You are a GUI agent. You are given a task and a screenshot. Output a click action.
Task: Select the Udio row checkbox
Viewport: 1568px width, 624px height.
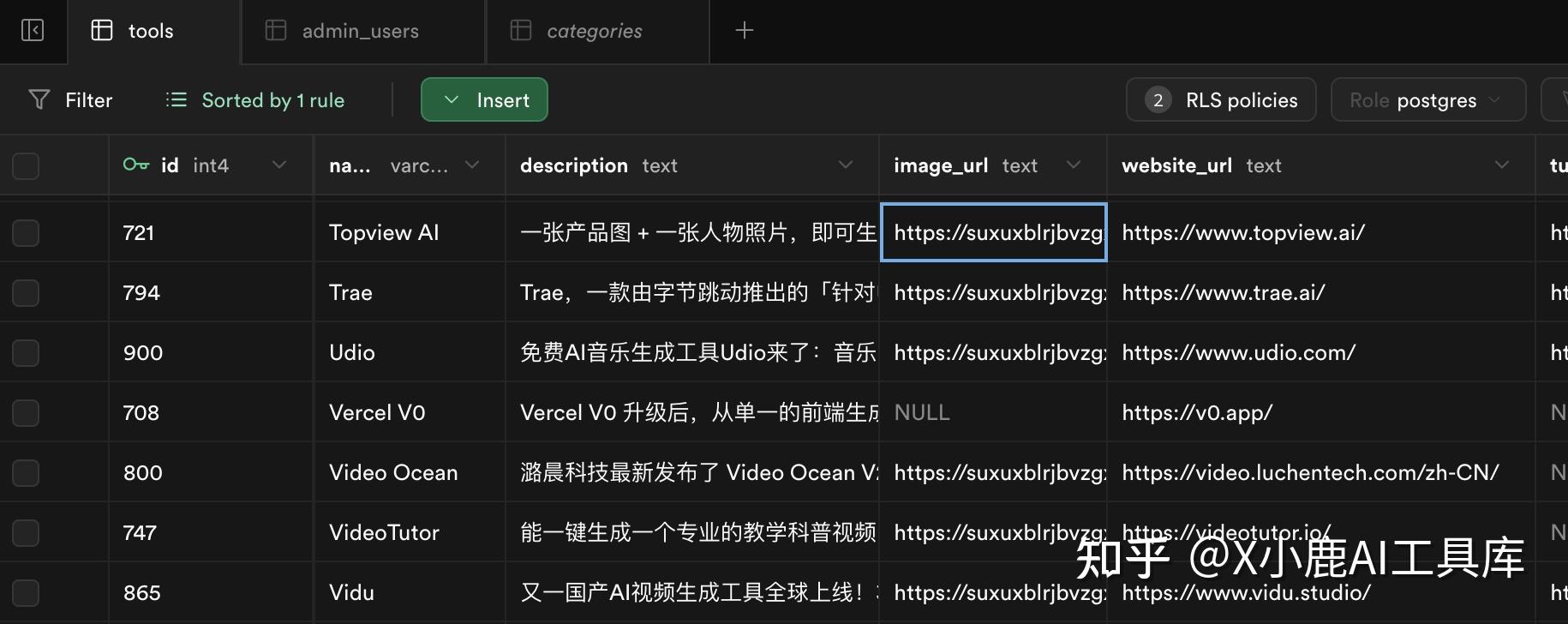click(26, 352)
